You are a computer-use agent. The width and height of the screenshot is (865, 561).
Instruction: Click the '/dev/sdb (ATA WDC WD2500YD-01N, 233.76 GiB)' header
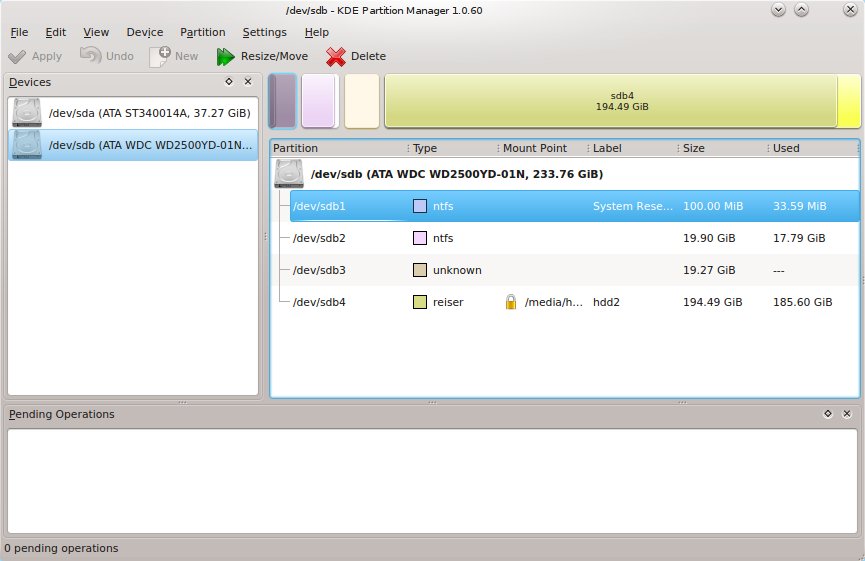[x=457, y=174]
